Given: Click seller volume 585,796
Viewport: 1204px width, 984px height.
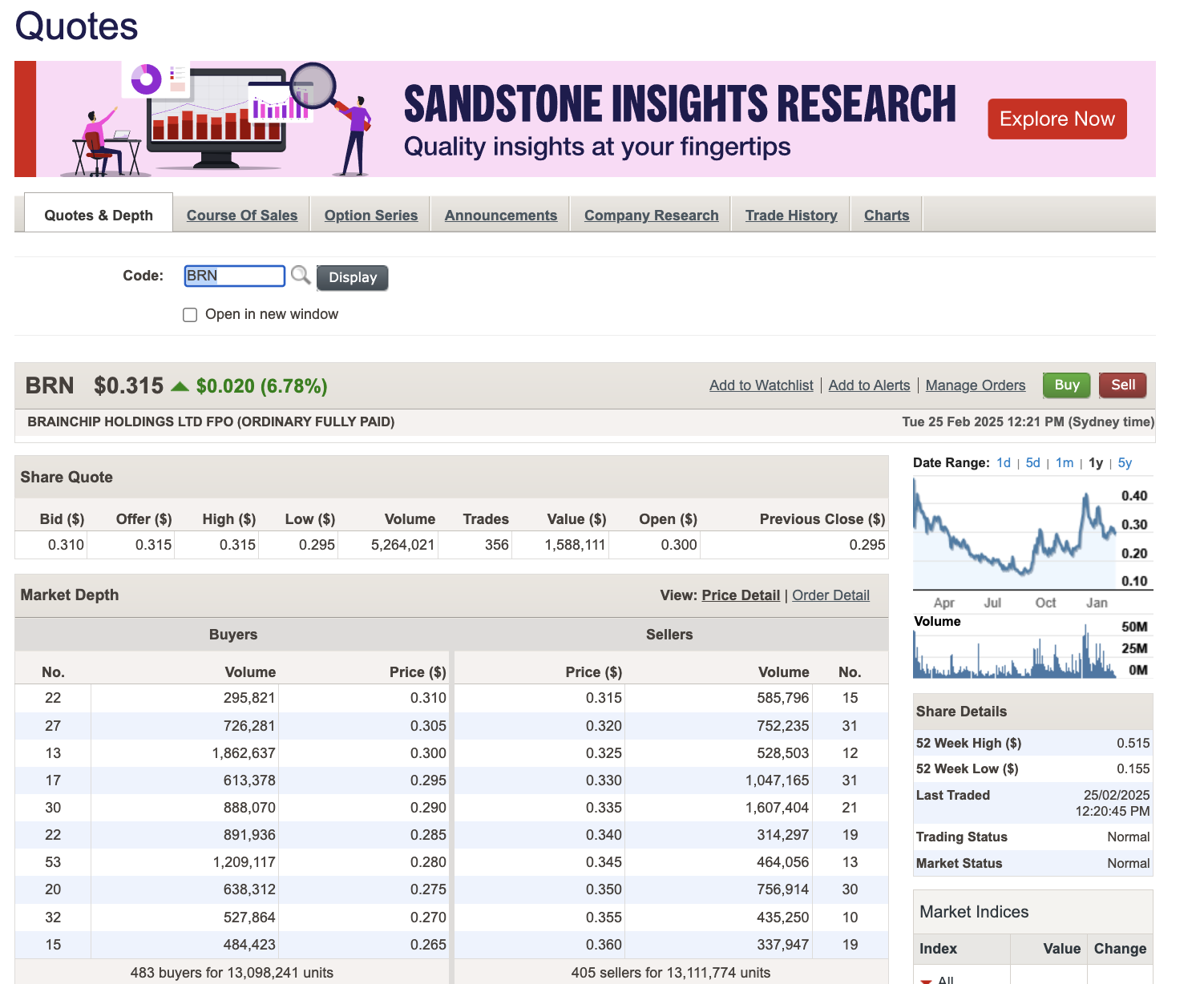Looking at the screenshot, I should (783, 698).
